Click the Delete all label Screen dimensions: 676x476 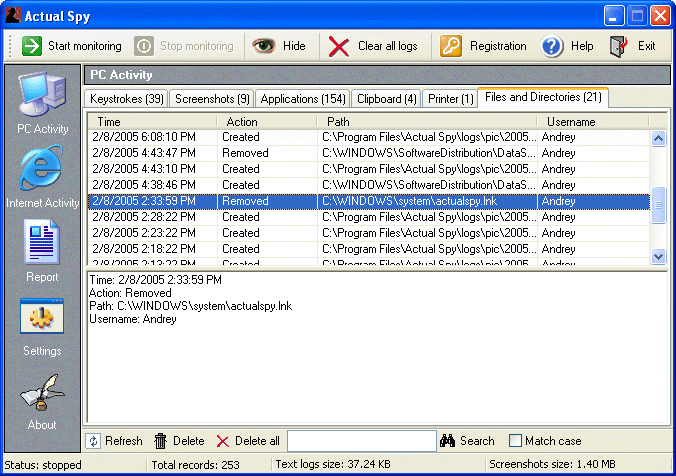257,441
